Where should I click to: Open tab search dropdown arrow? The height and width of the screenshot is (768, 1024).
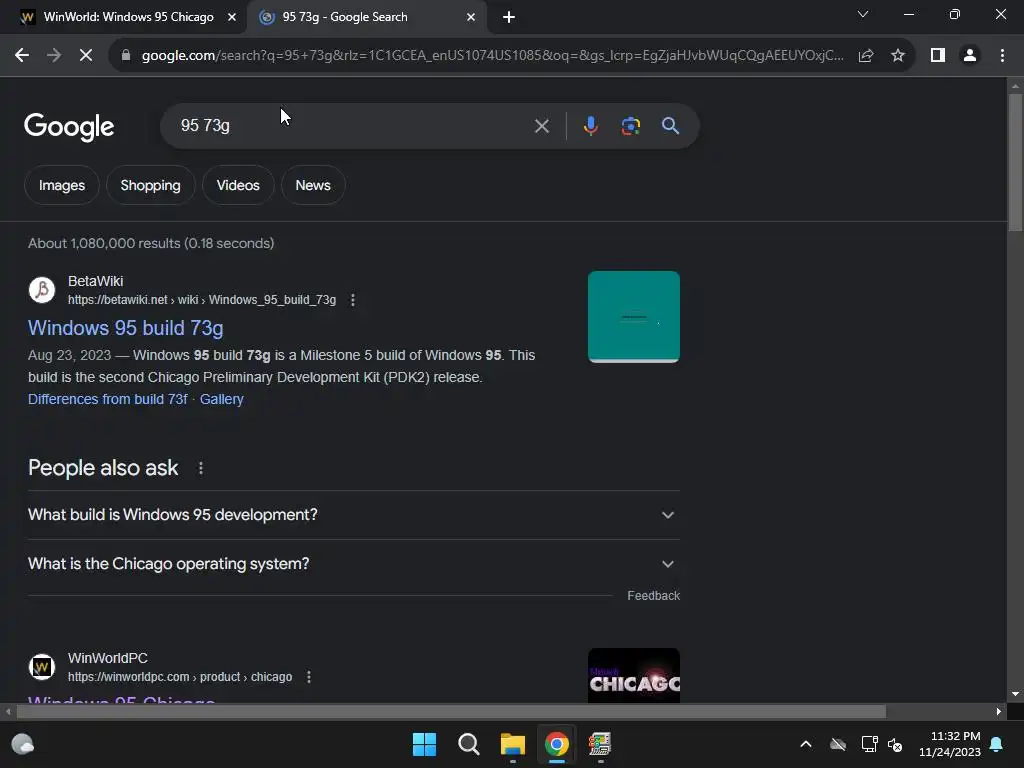[863, 14]
